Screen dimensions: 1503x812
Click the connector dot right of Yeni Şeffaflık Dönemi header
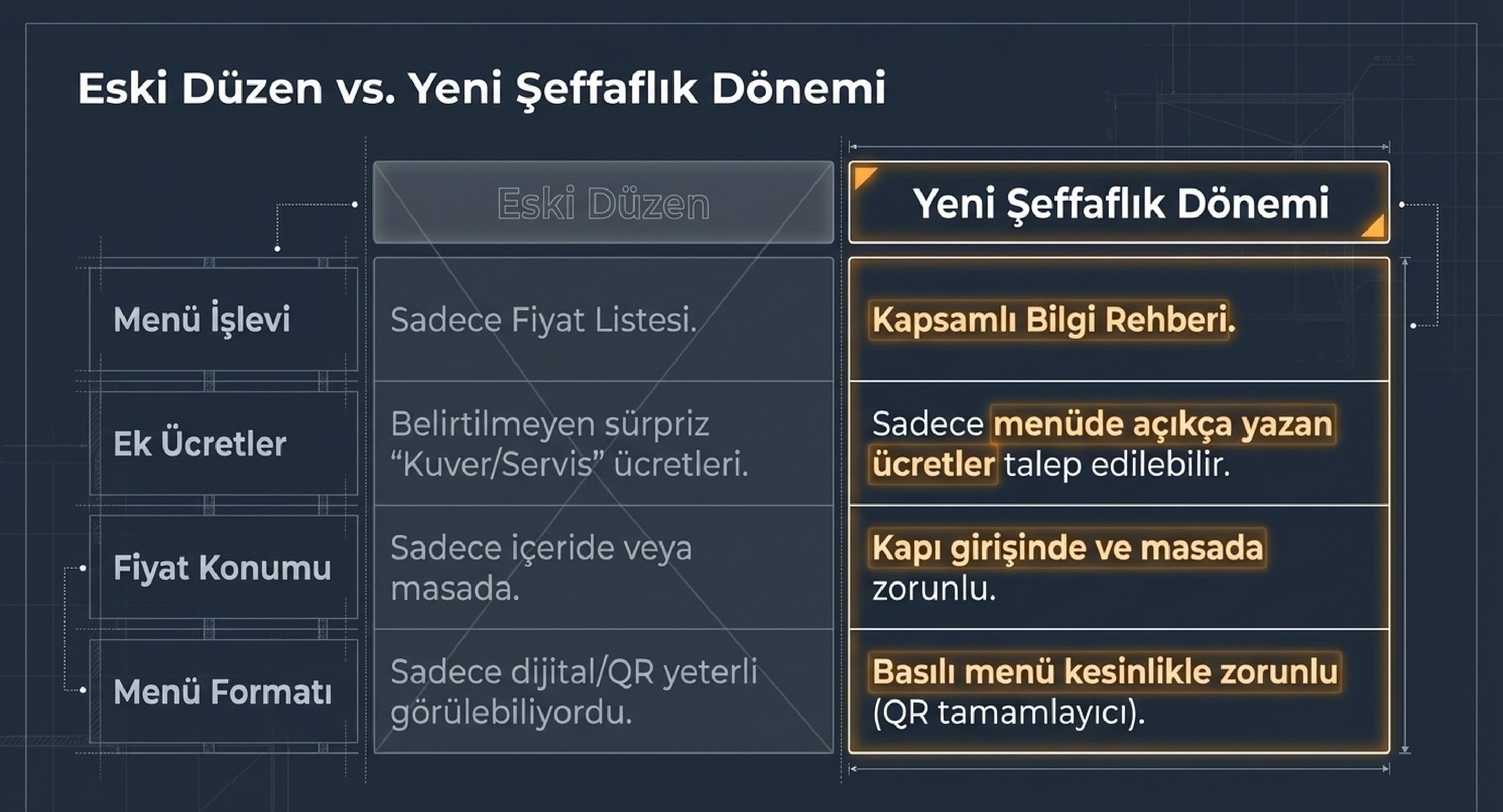[x=1402, y=204]
